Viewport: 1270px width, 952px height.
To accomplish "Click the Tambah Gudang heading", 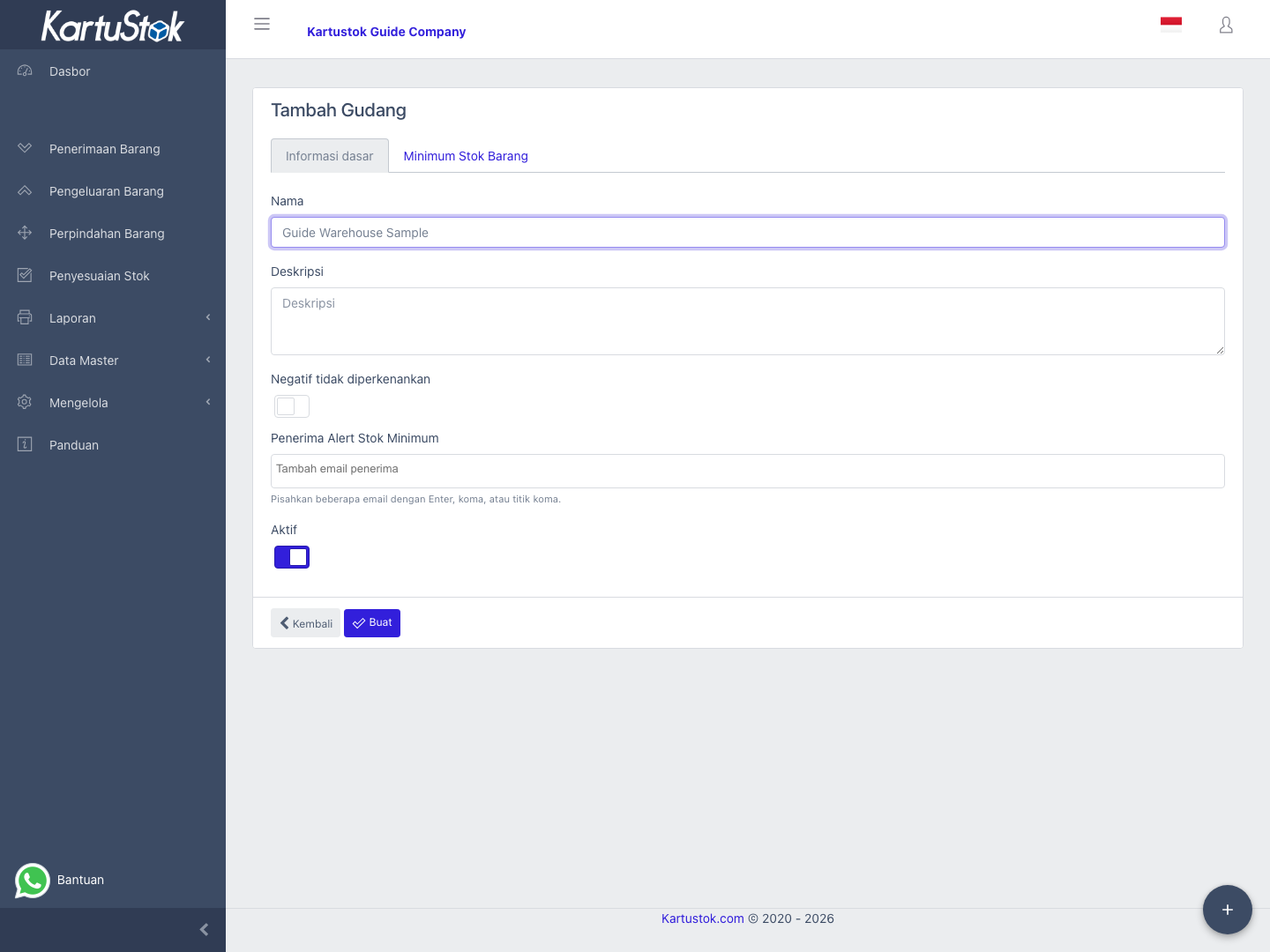I will click(339, 110).
